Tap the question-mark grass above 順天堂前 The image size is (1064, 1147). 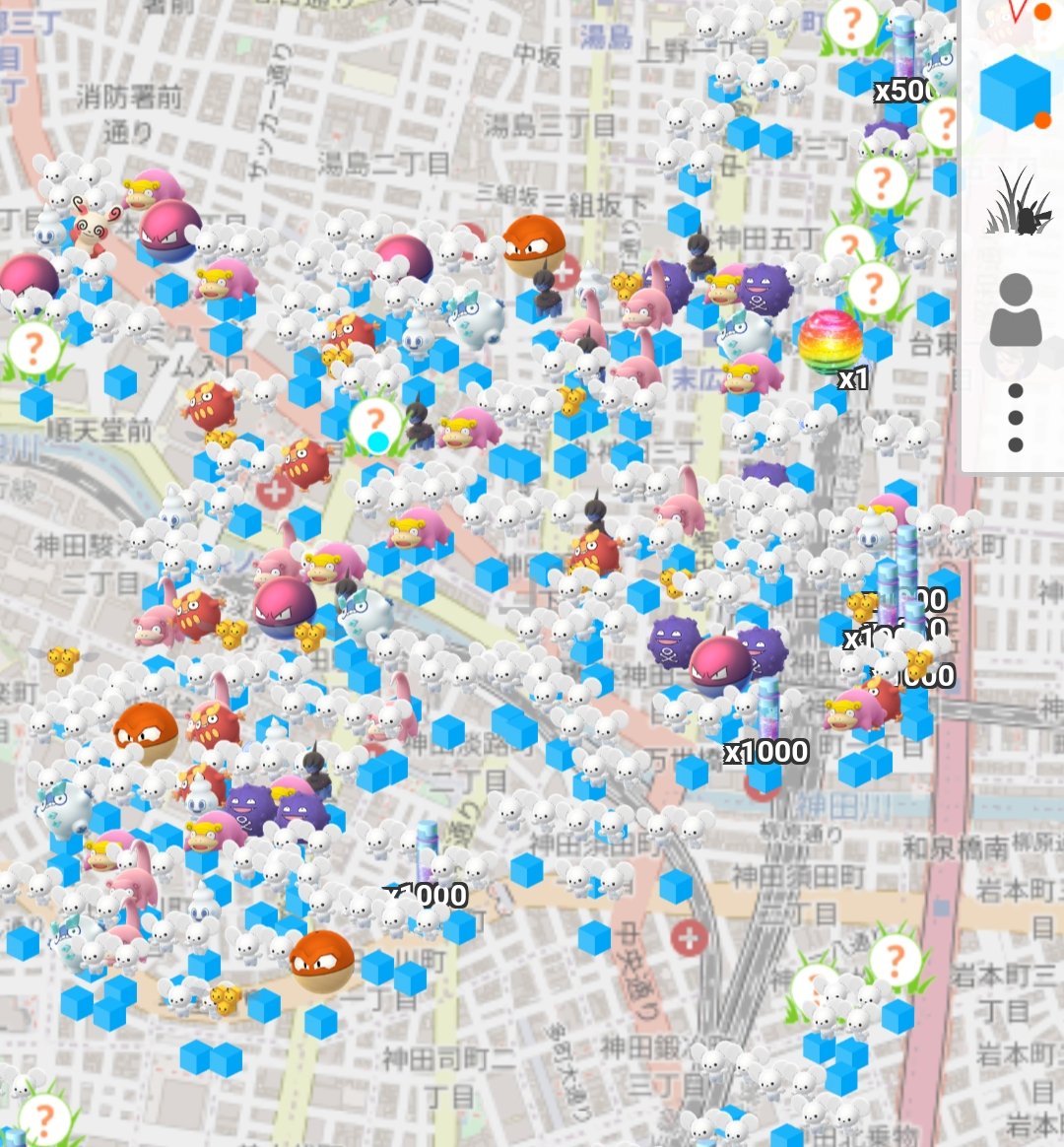34,349
